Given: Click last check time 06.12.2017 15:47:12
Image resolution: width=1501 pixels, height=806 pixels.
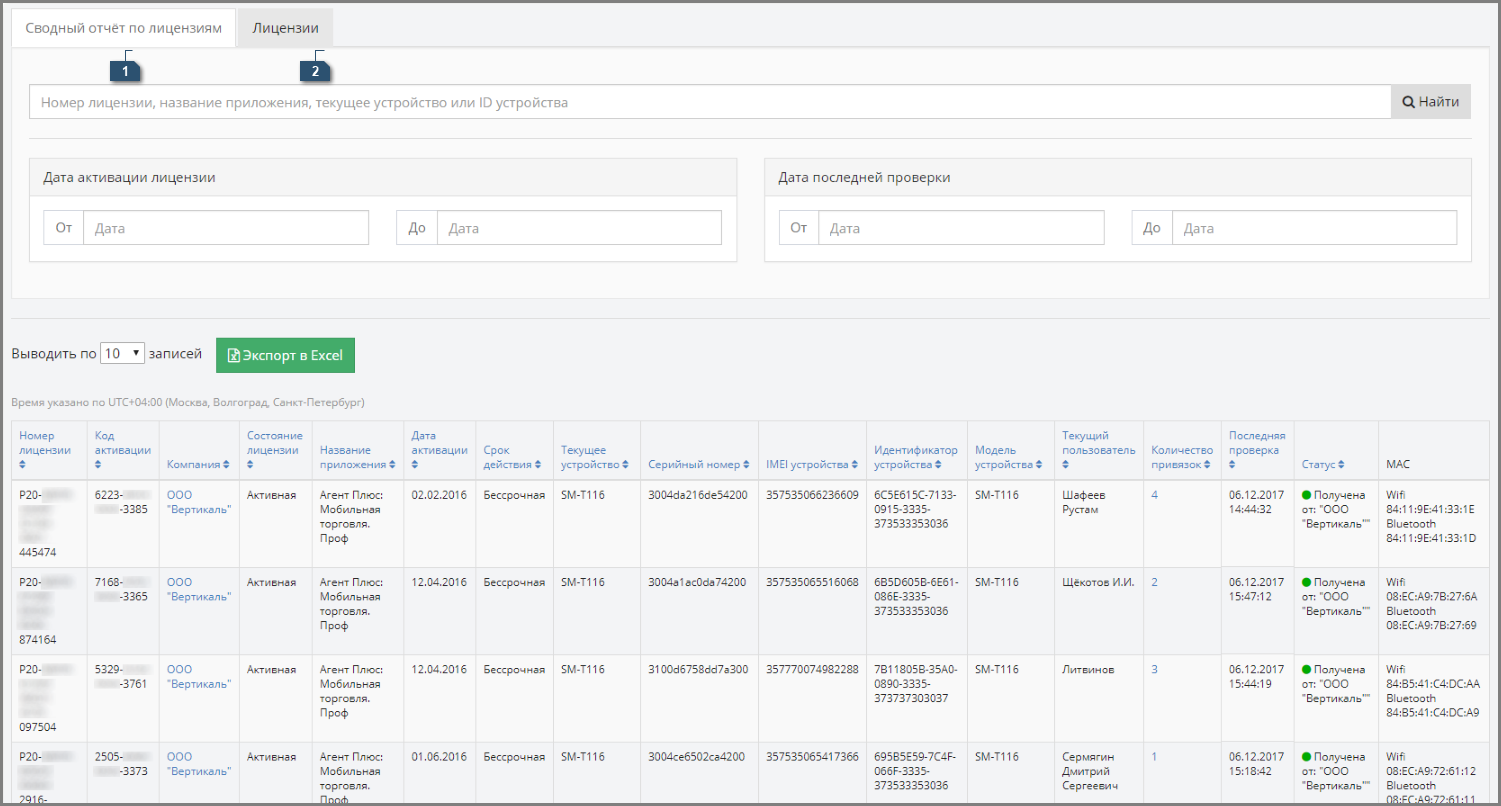Looking at the screenshot, I should [x=1256, y=589].
